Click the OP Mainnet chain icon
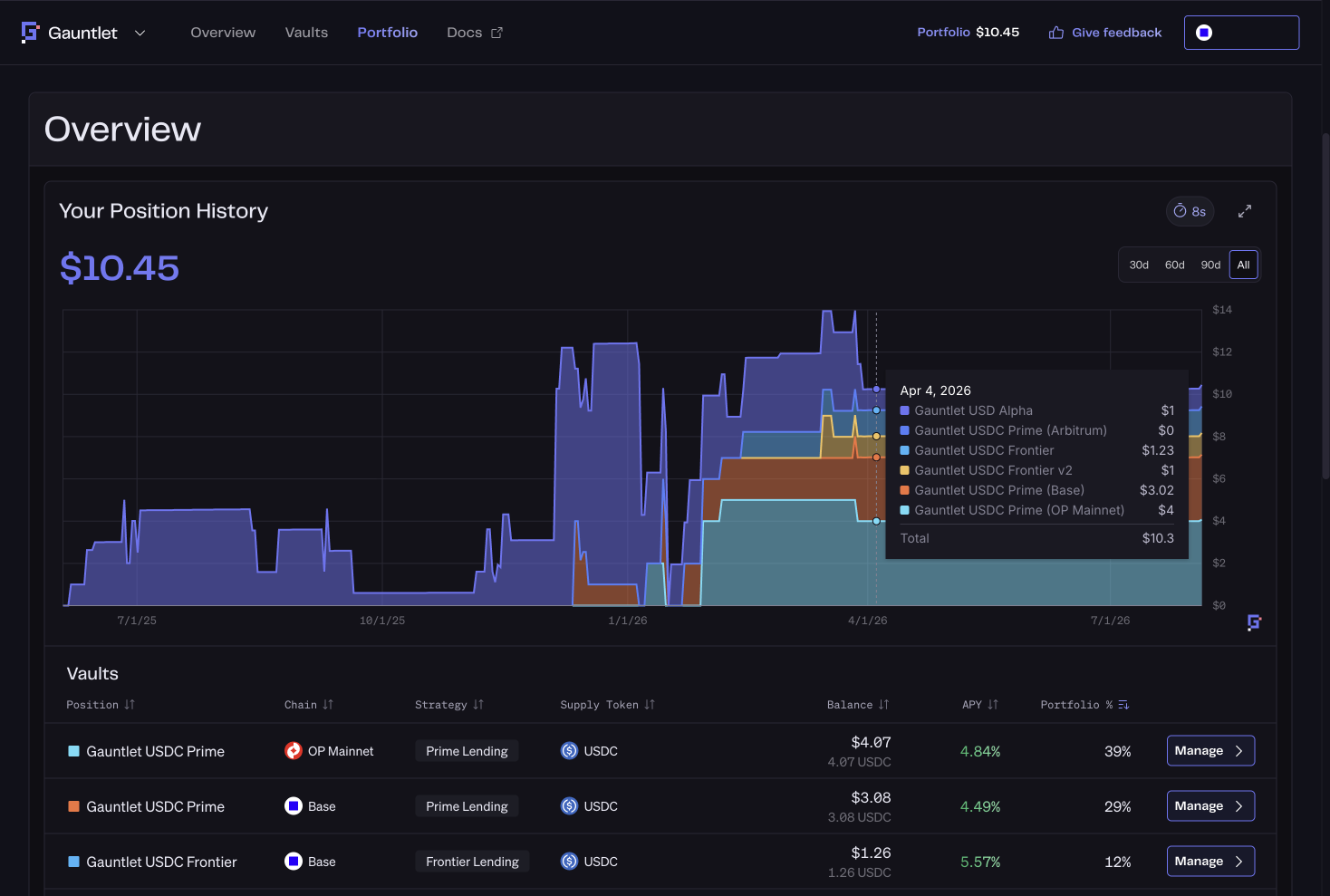Image resolution: width=1330 pixels, height=896 pixels. (294, 751)
